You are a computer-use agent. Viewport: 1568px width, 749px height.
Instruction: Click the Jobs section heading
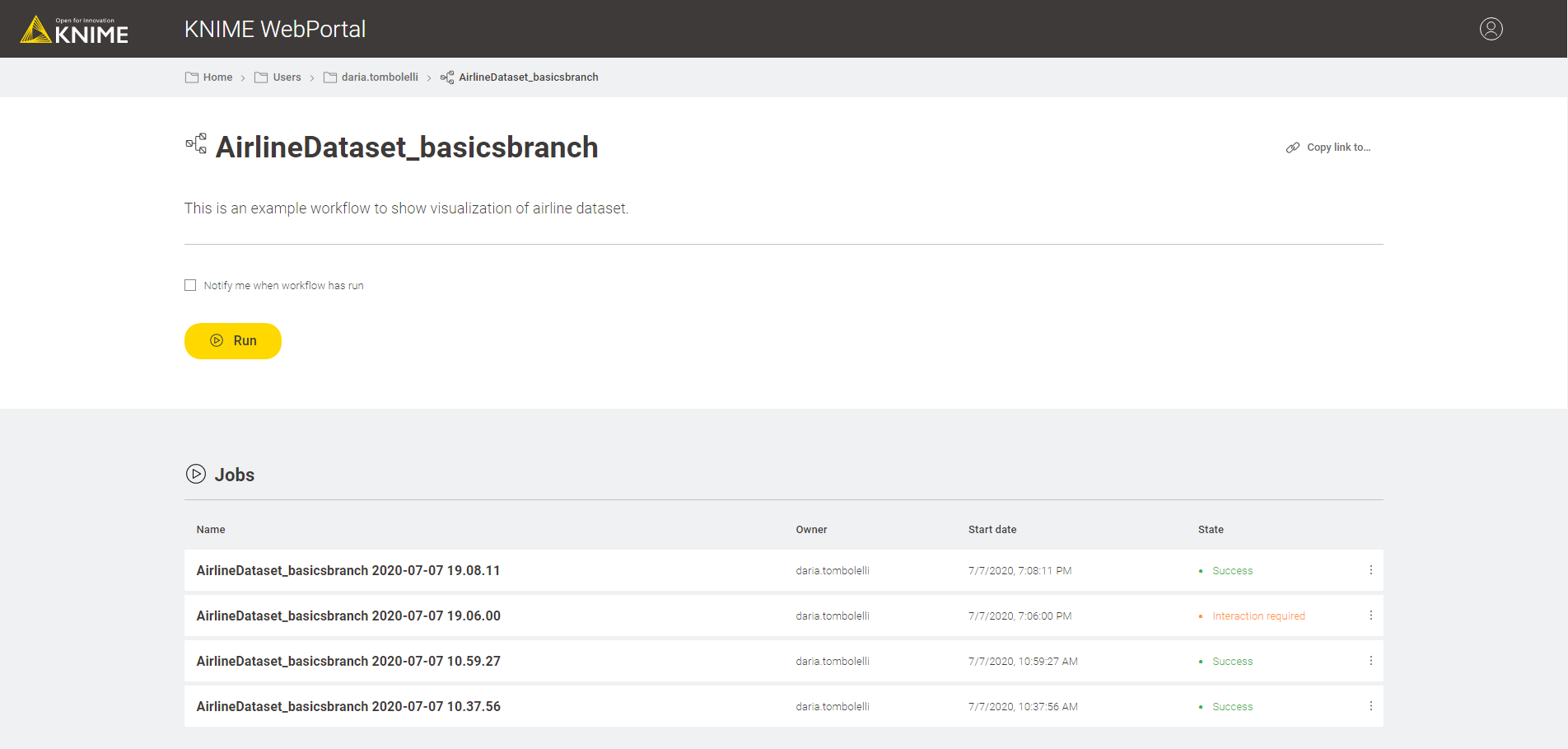point(235,475)
